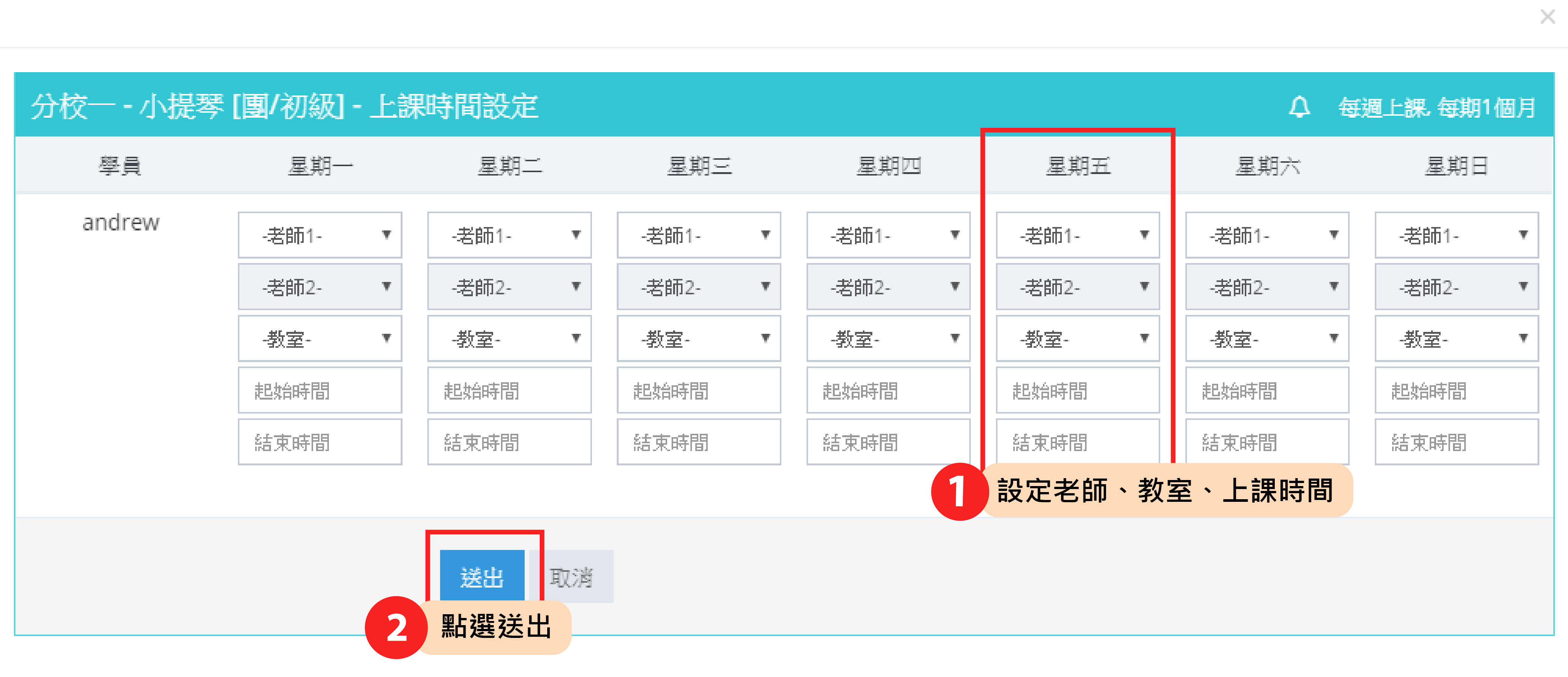Focus Thursday's 結束時間 field
Screen dimensions: 1568x677
(x=887, y=442)
